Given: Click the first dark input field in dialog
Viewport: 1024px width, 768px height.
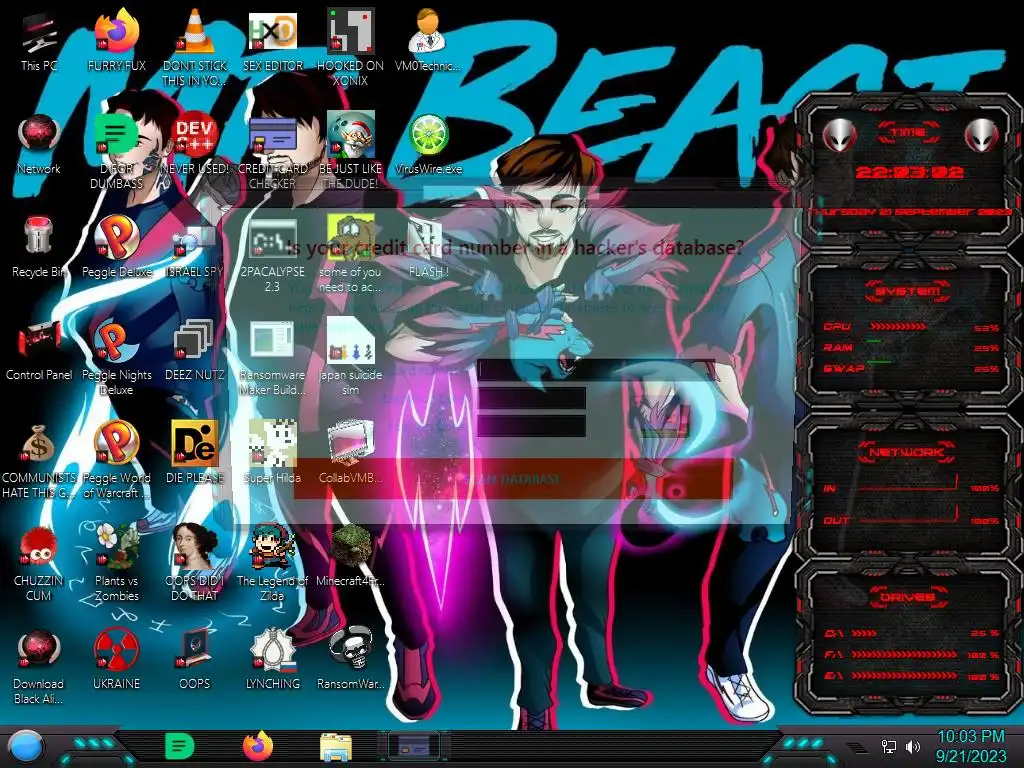Looking at the screenshot, I should [x=596, y=370].
